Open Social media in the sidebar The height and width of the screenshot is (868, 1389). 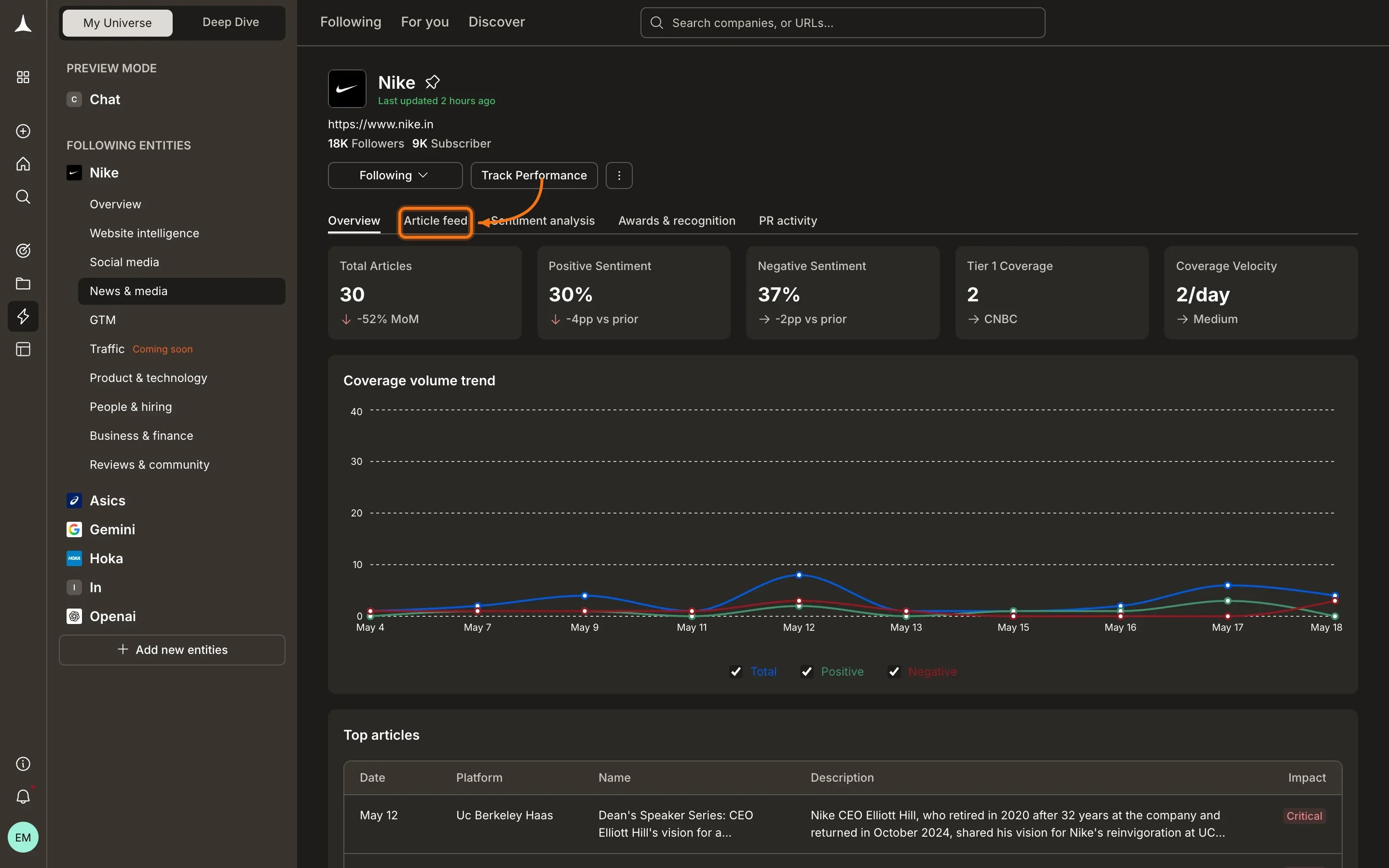124,262
